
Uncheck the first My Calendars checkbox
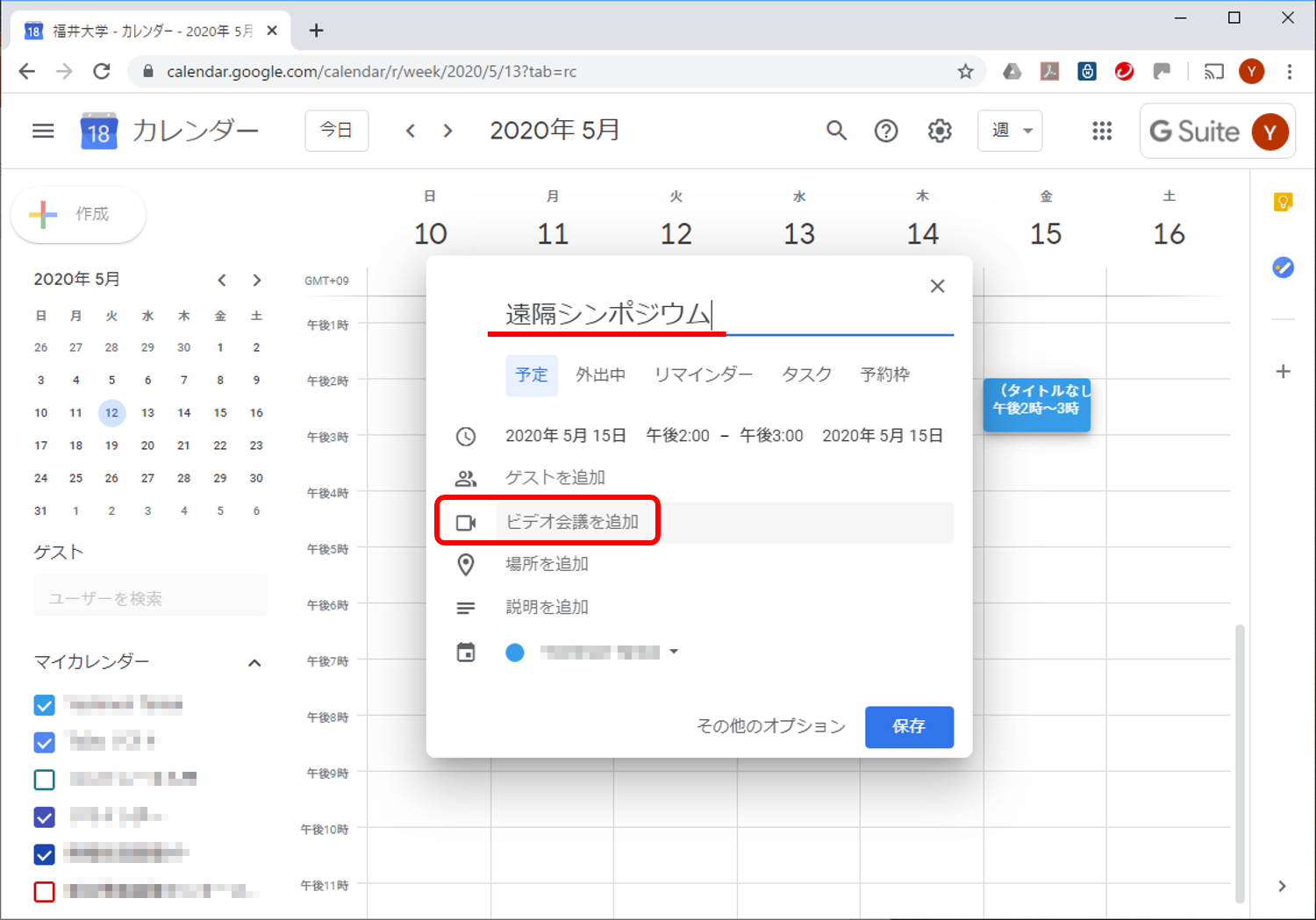click(x=44, y=705)
